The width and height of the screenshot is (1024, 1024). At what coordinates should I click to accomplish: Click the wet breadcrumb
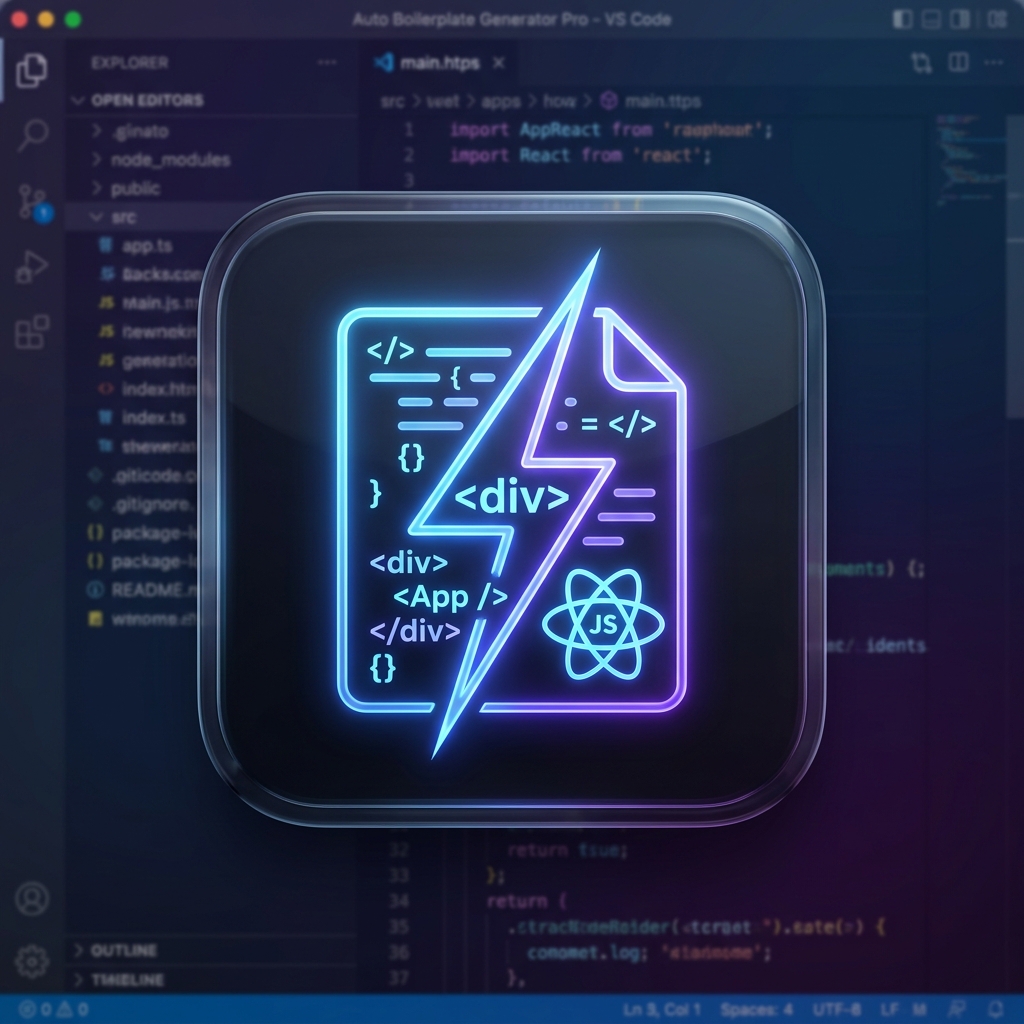(443, 101)
